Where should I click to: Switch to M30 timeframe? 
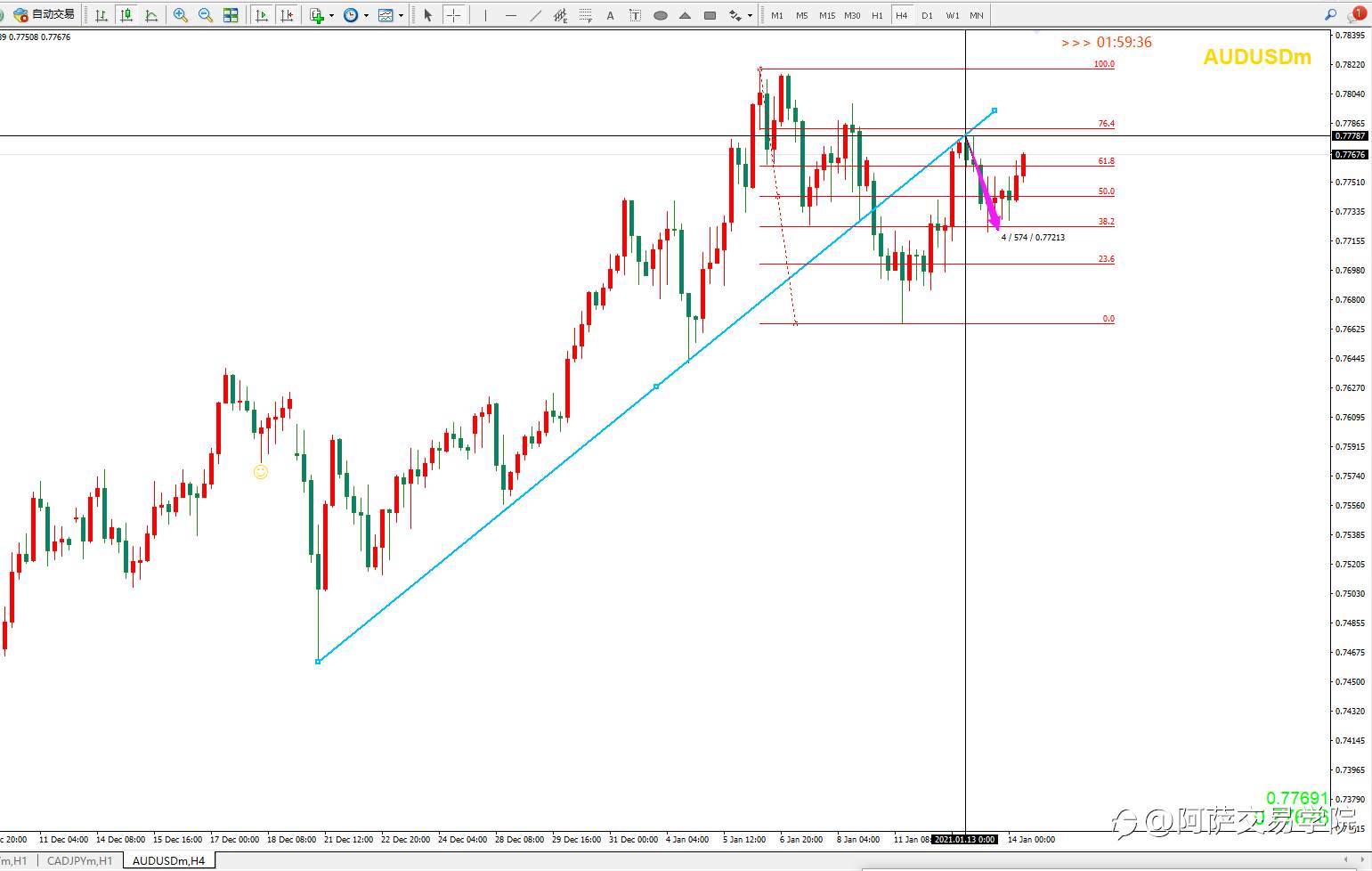(852, 15)
